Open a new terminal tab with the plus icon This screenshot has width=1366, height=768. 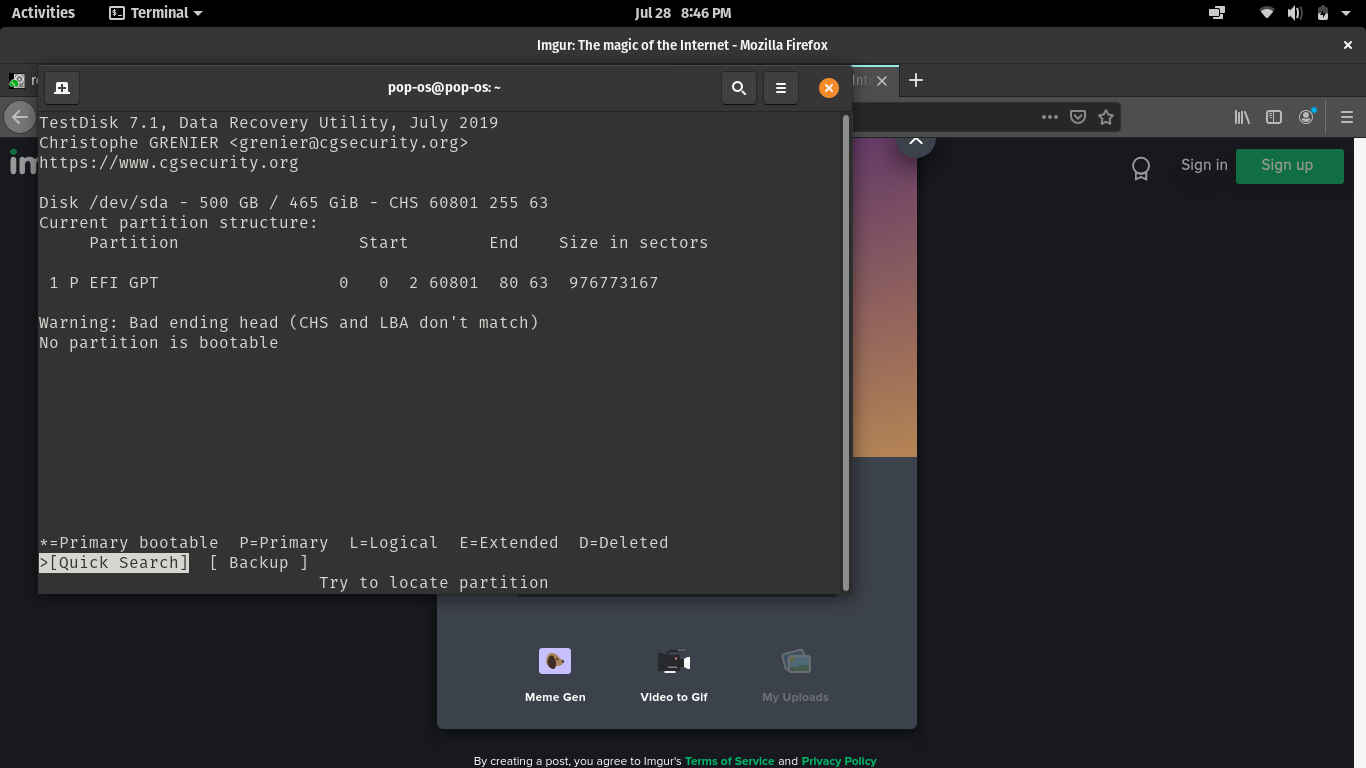(61, 88)
